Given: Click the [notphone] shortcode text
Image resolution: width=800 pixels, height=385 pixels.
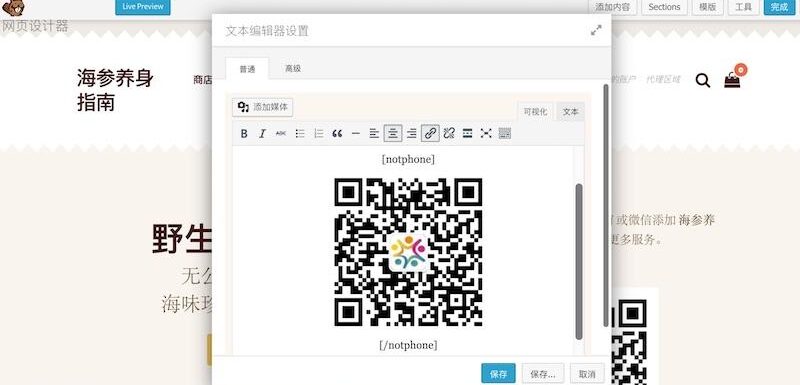Looking at the screenshot, I should [408, 160].
